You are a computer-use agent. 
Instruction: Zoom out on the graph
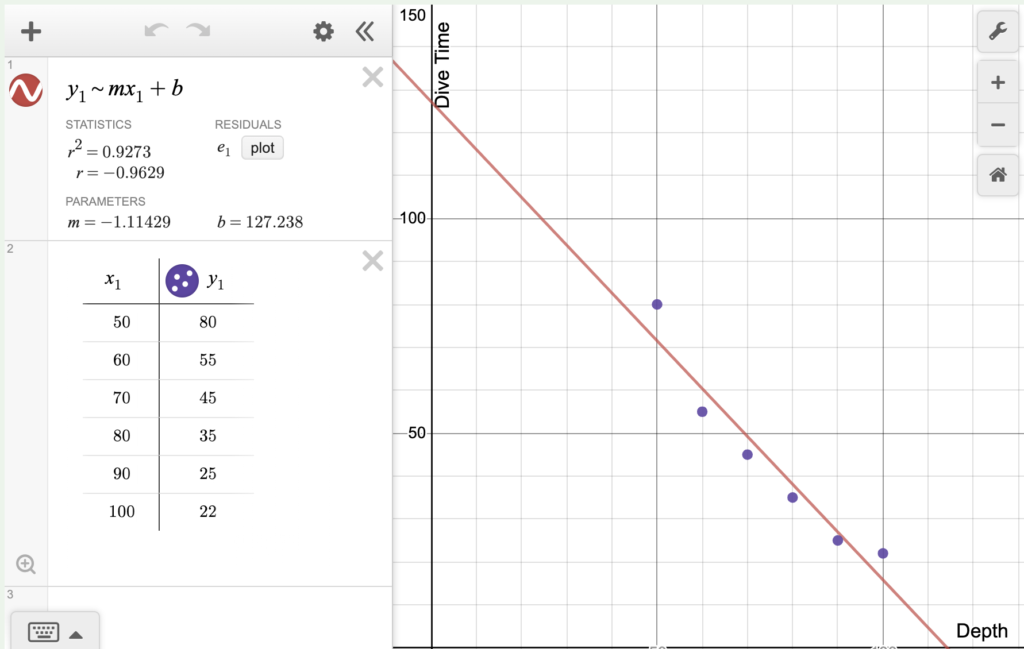point(997,125)
